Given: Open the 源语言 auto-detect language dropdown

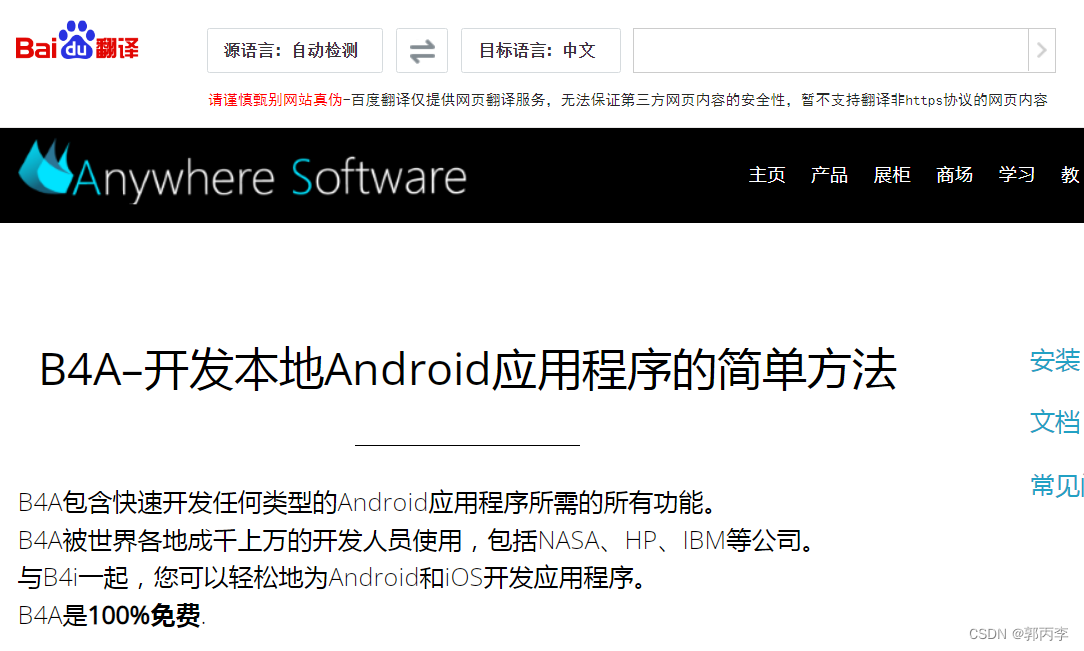Looking at the screenshot, I should click(x=294, y=50).
